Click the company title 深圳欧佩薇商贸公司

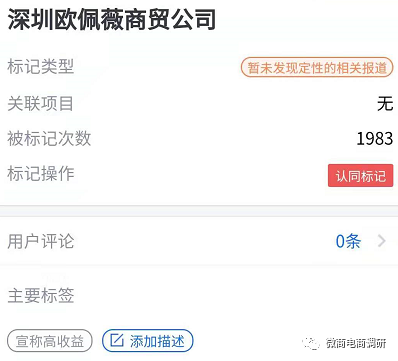[112, 19]
